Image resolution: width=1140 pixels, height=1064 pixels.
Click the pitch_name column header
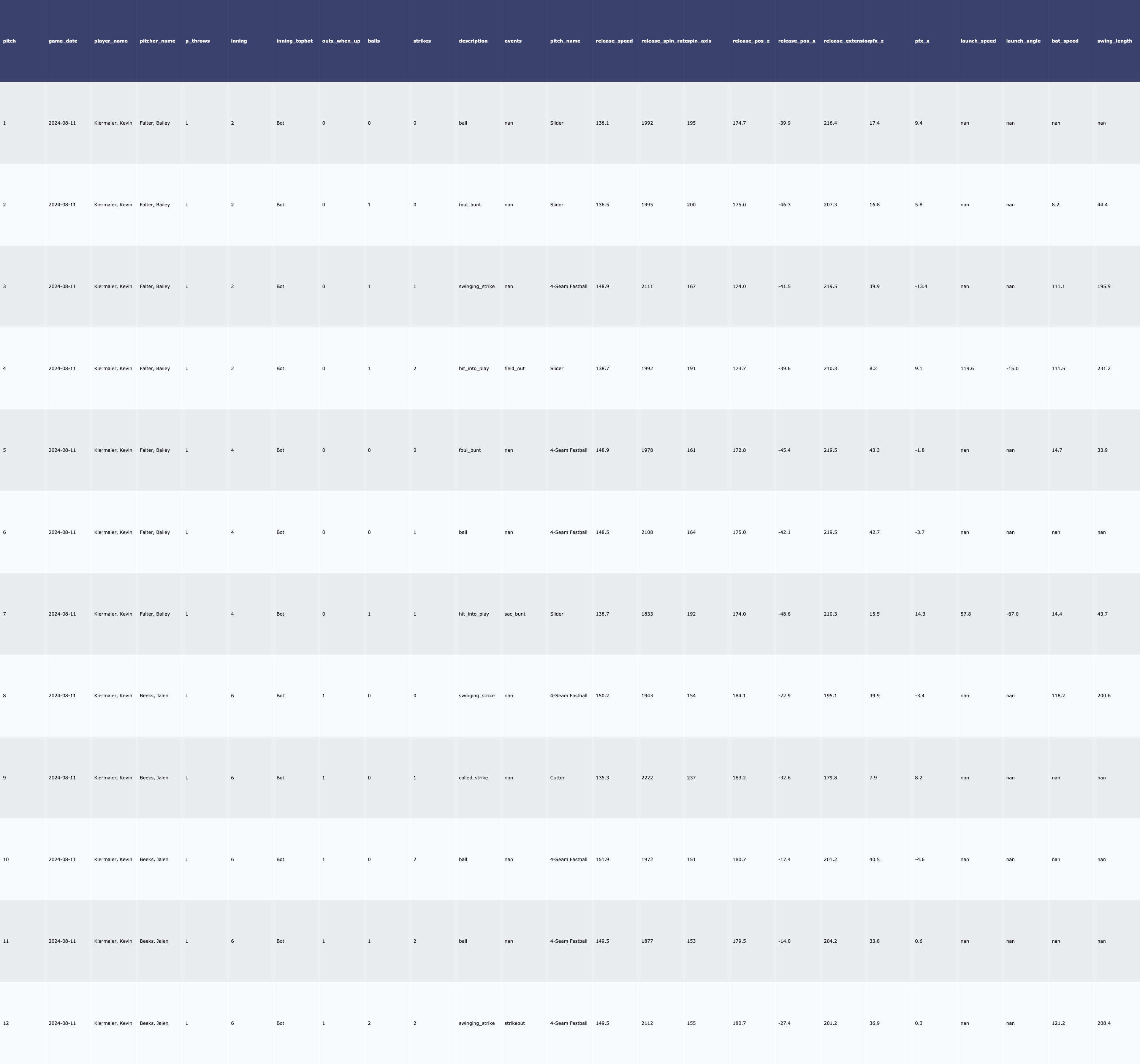click(x=565, y=41)
